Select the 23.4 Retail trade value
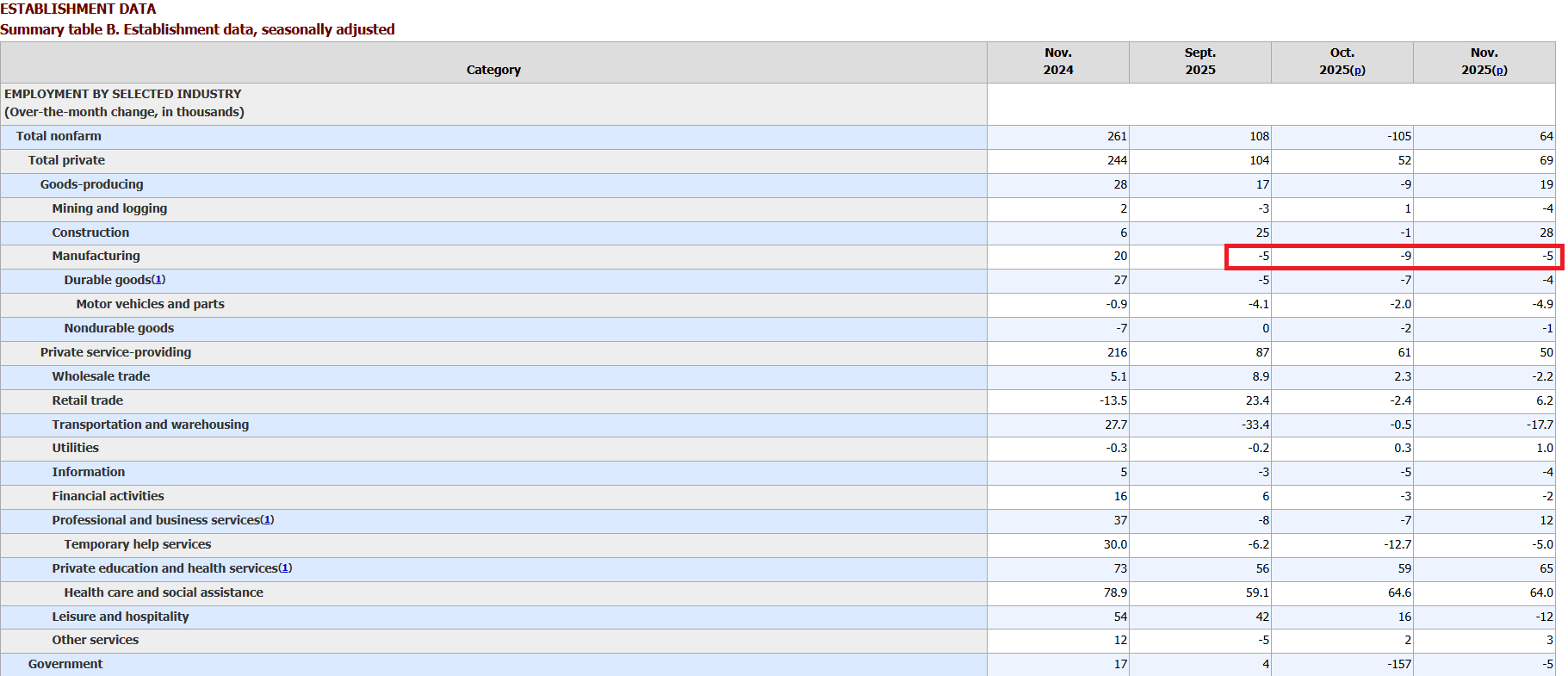Viewport: 1568px width, 676px height. tap(1257, 400)
